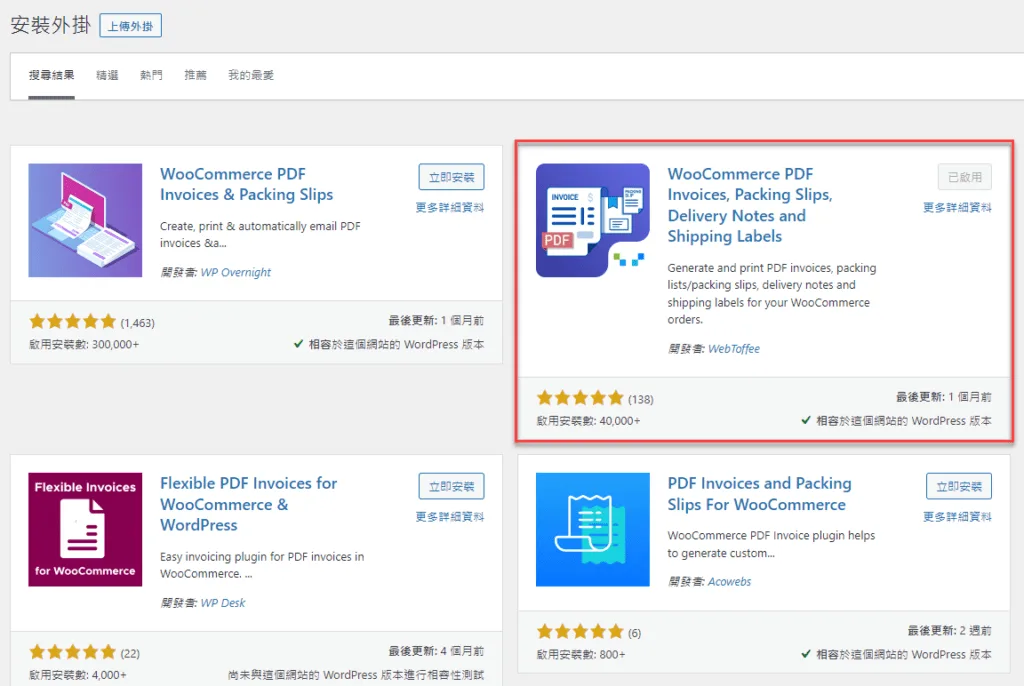Open the WP Overnight developer link
Screen dimensions: 1024x686
[235, 272]
